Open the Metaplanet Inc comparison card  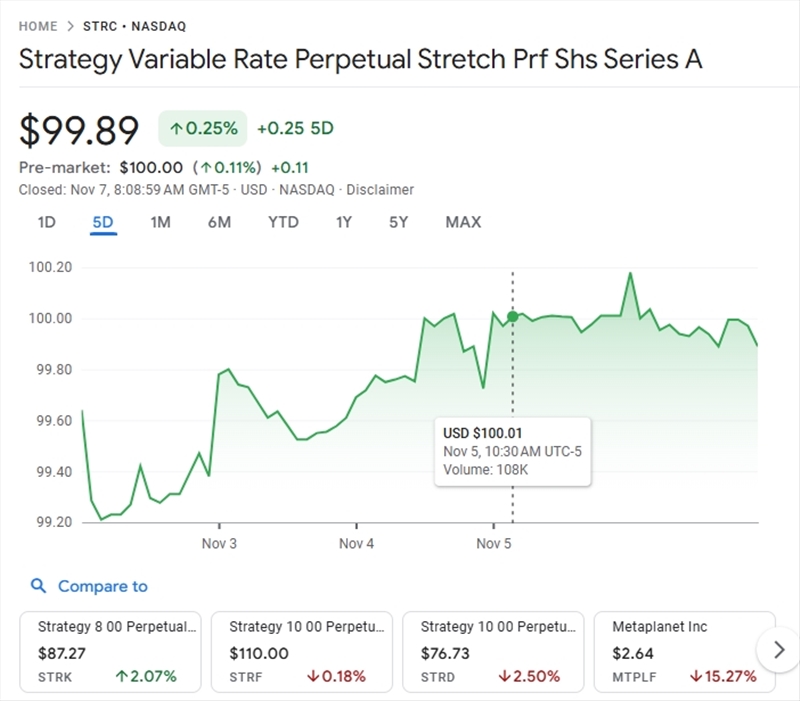[x=684, y=651]
